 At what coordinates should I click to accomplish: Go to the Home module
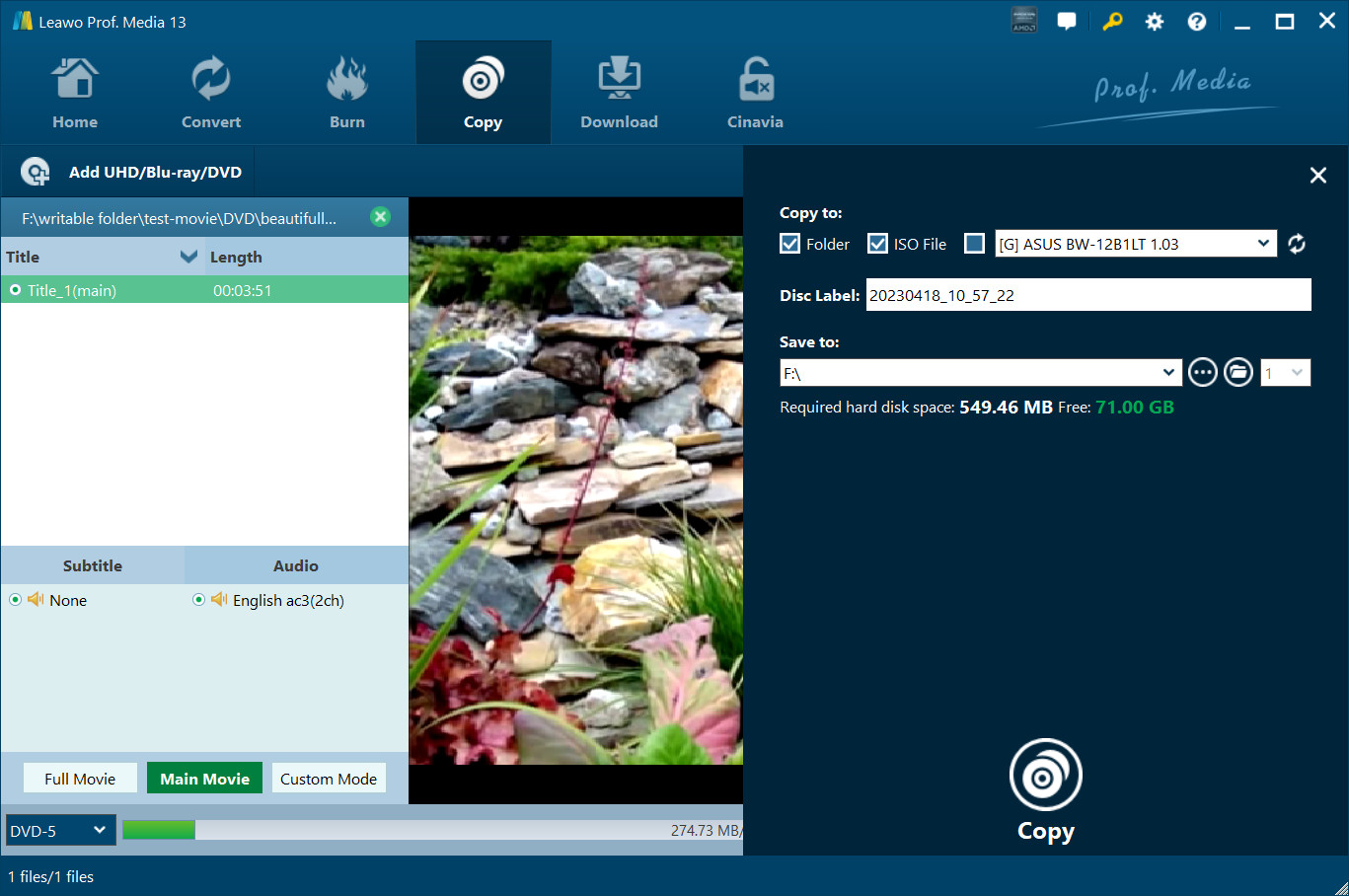[x=75, y=93]
